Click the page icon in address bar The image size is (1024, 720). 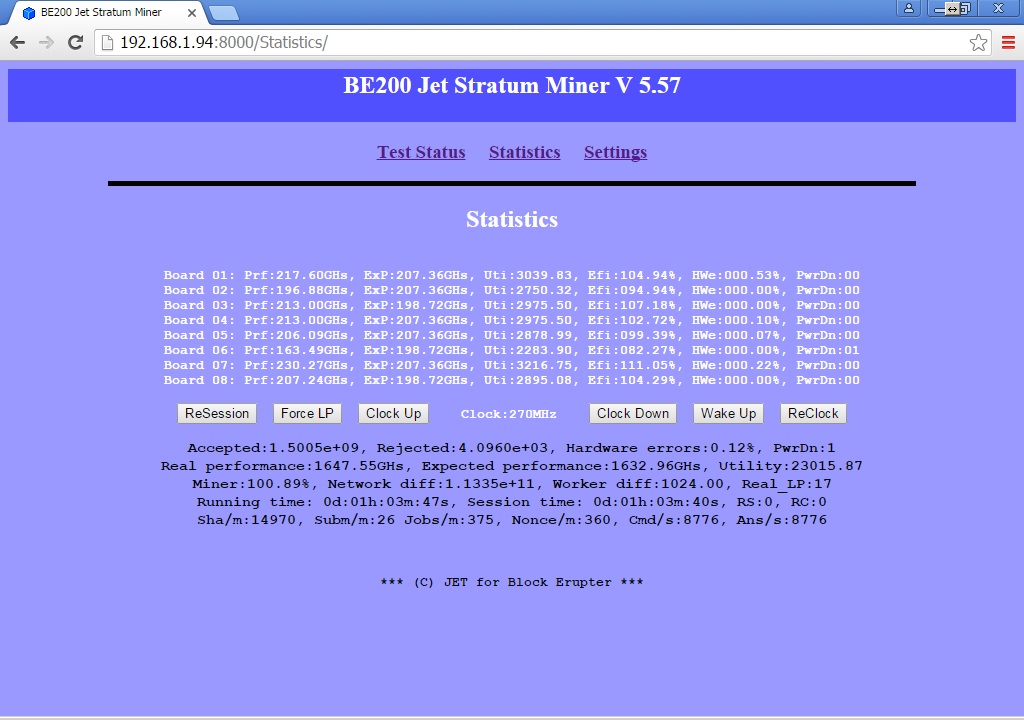coord(107,42)
